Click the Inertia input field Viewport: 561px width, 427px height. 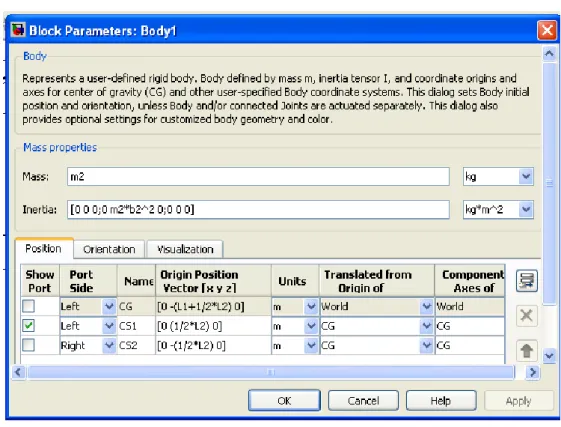click(x=258, y=209)
